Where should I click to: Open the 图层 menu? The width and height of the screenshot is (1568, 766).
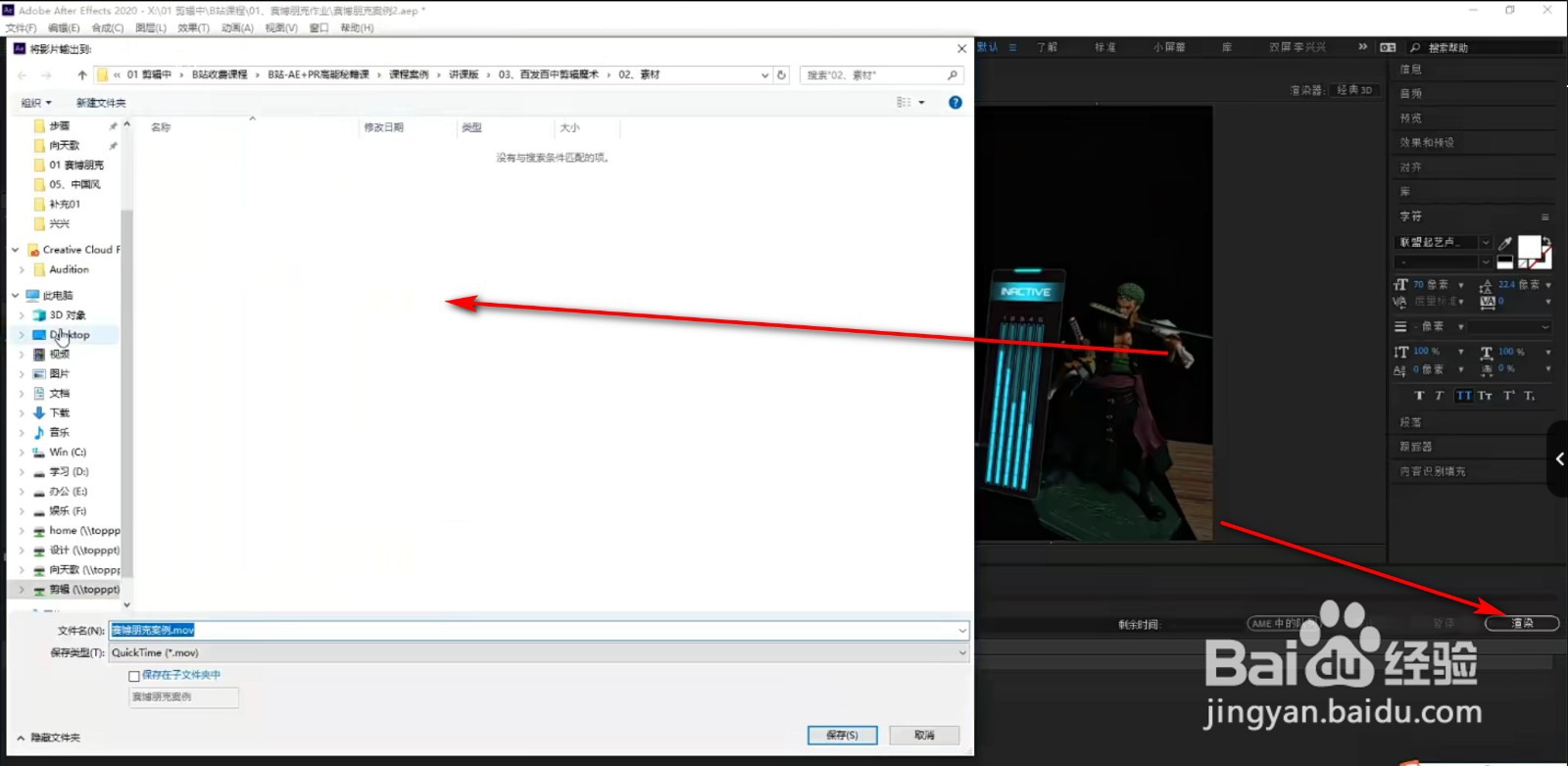point(151,28)
